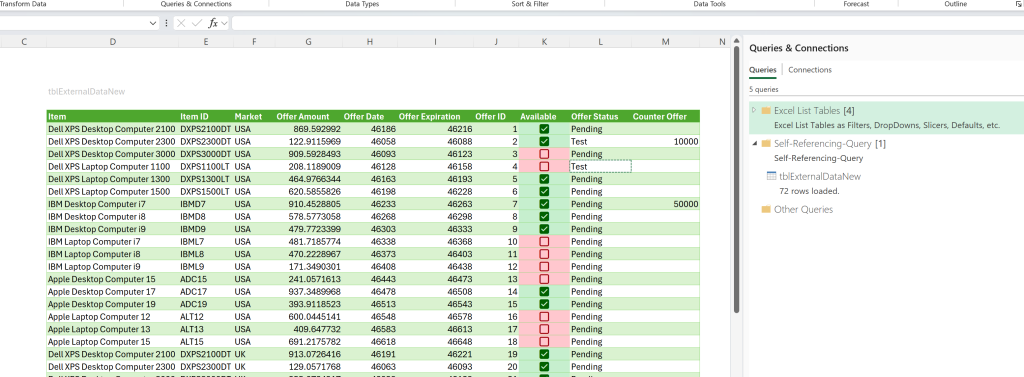Expand the formula bar with the chevron
The width and height of the screenshot is (1024, 377).
(x=225, y=24)
